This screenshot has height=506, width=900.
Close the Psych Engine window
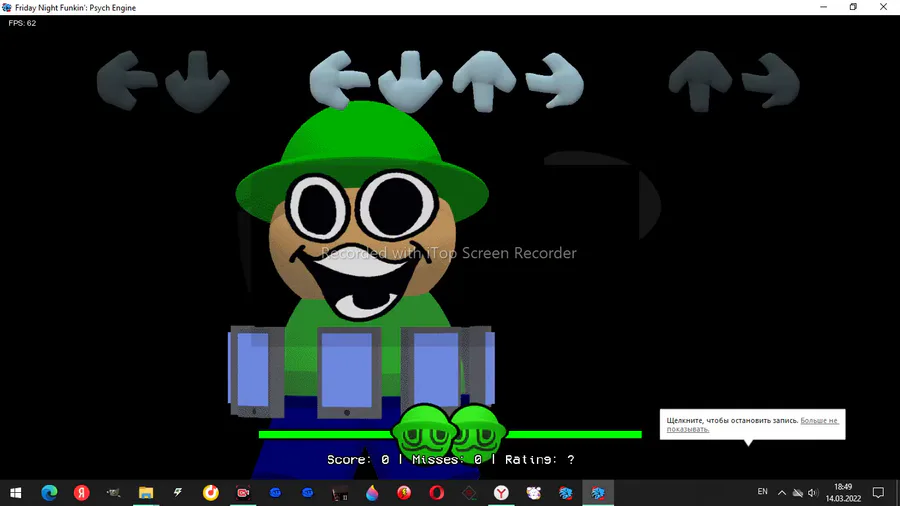883,7
